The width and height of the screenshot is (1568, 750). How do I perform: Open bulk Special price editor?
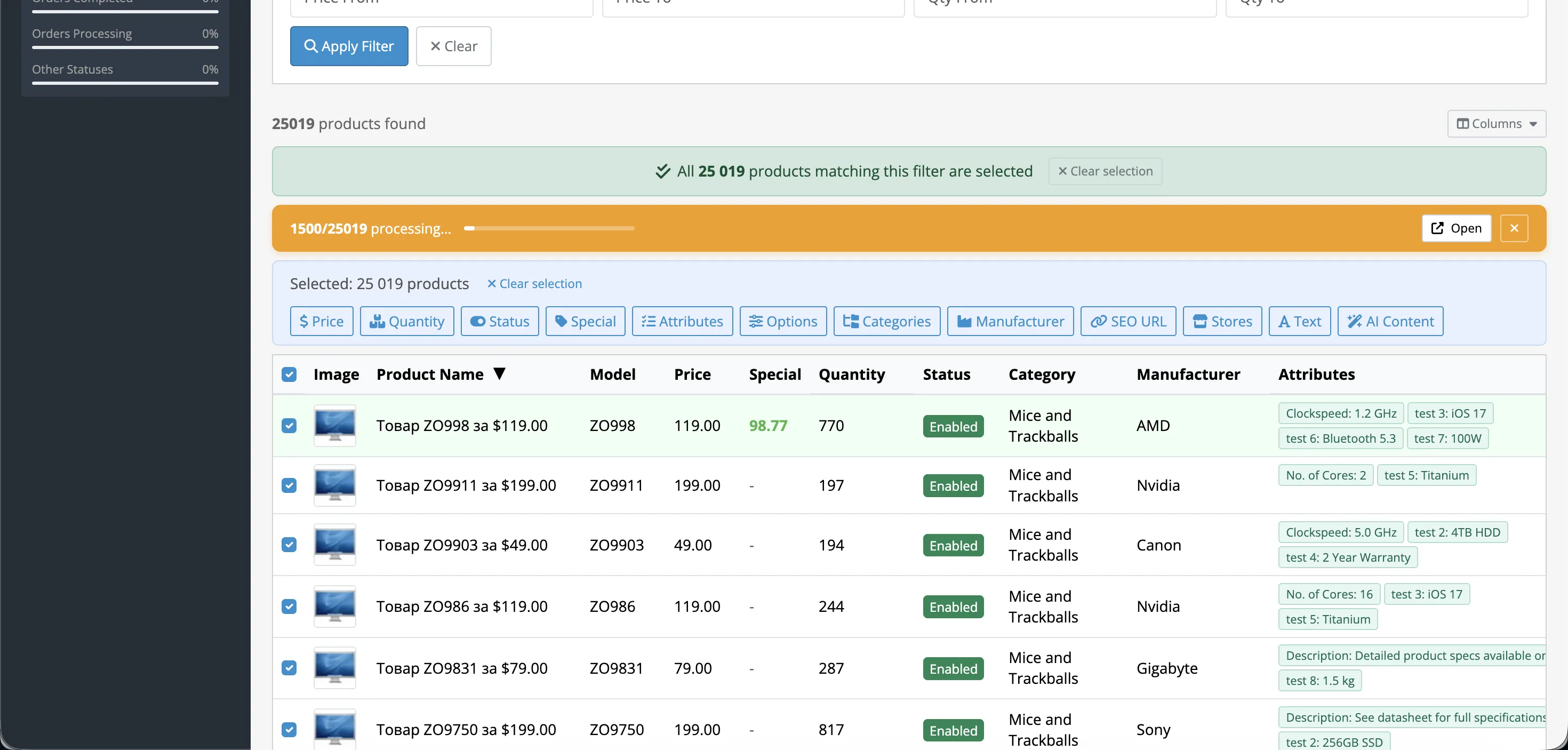[x=585, y=321]
